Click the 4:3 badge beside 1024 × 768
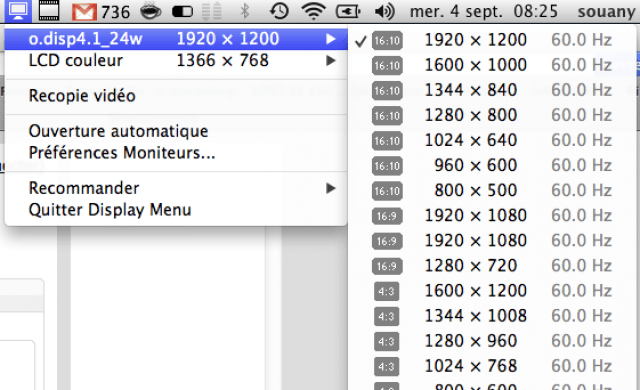640x390 pixels. [x=386, y=367]
